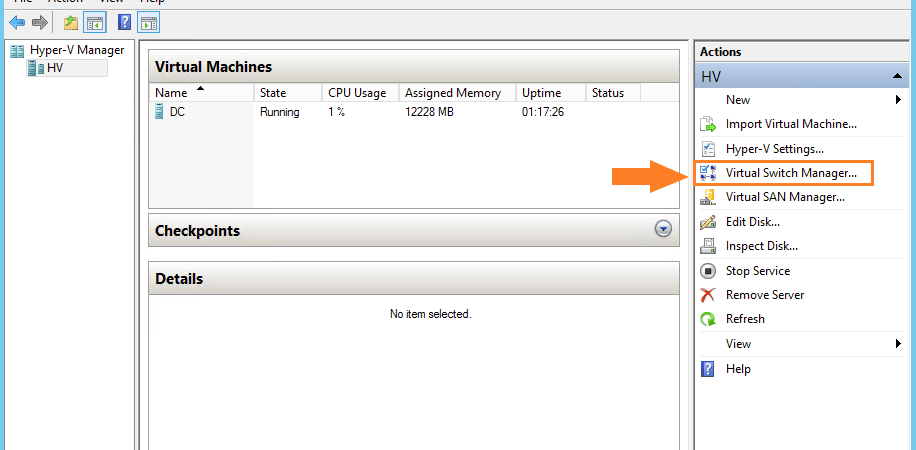Screen dimensions: 916x450
Task: Stop the Hyper-V service
Action: pos(758,271)
